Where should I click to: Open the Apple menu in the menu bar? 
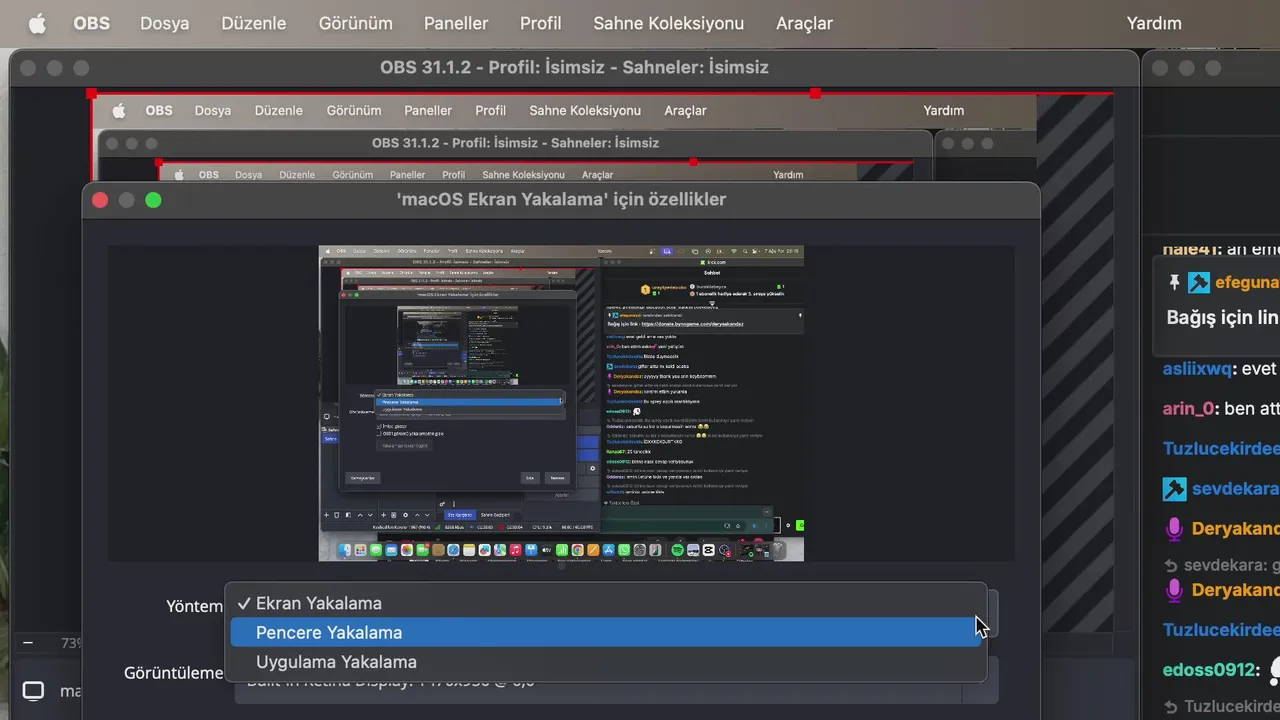click(37, 23)
